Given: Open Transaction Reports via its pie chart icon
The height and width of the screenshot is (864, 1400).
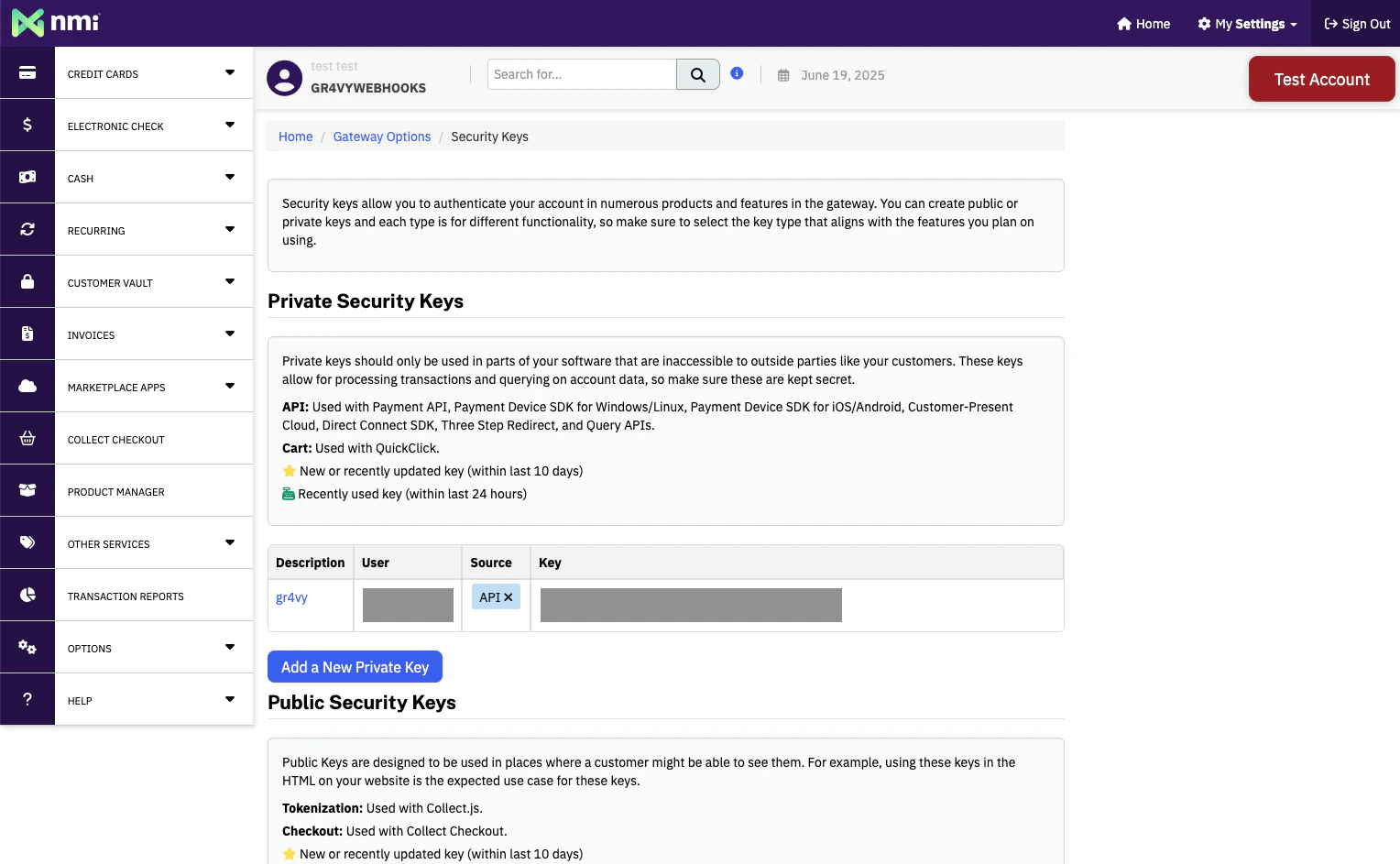Looking at the screenshot, I should click(27, 595).
